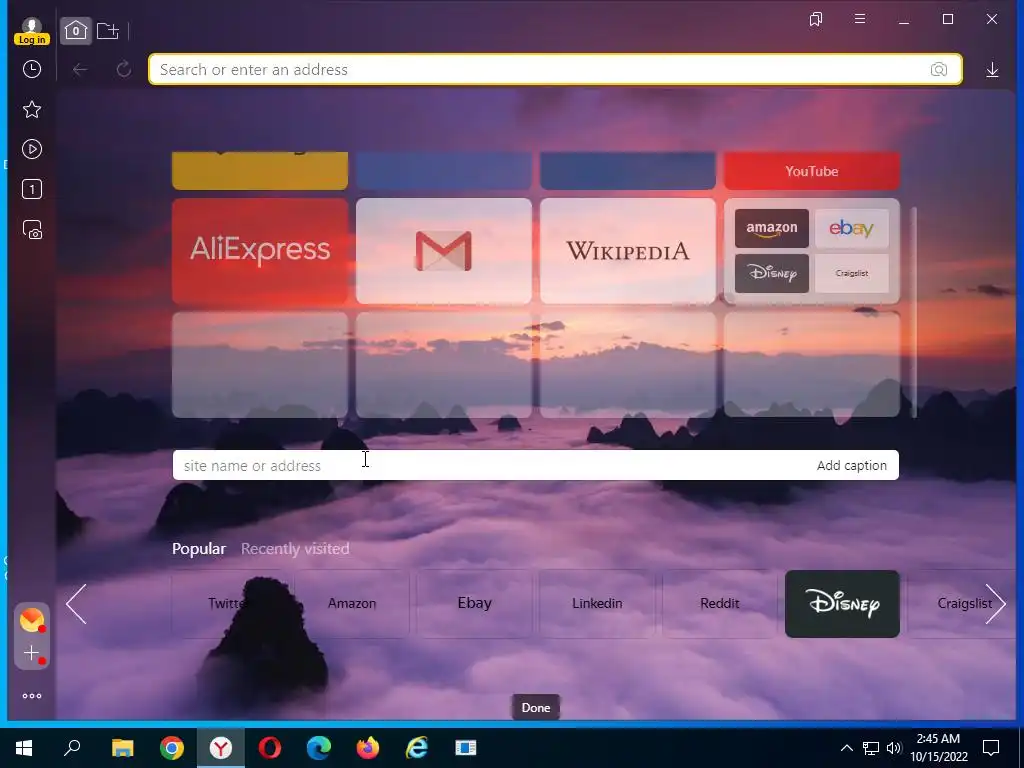Open the YouTube tile
The image size is (1024, 768).
coord(812,170)
